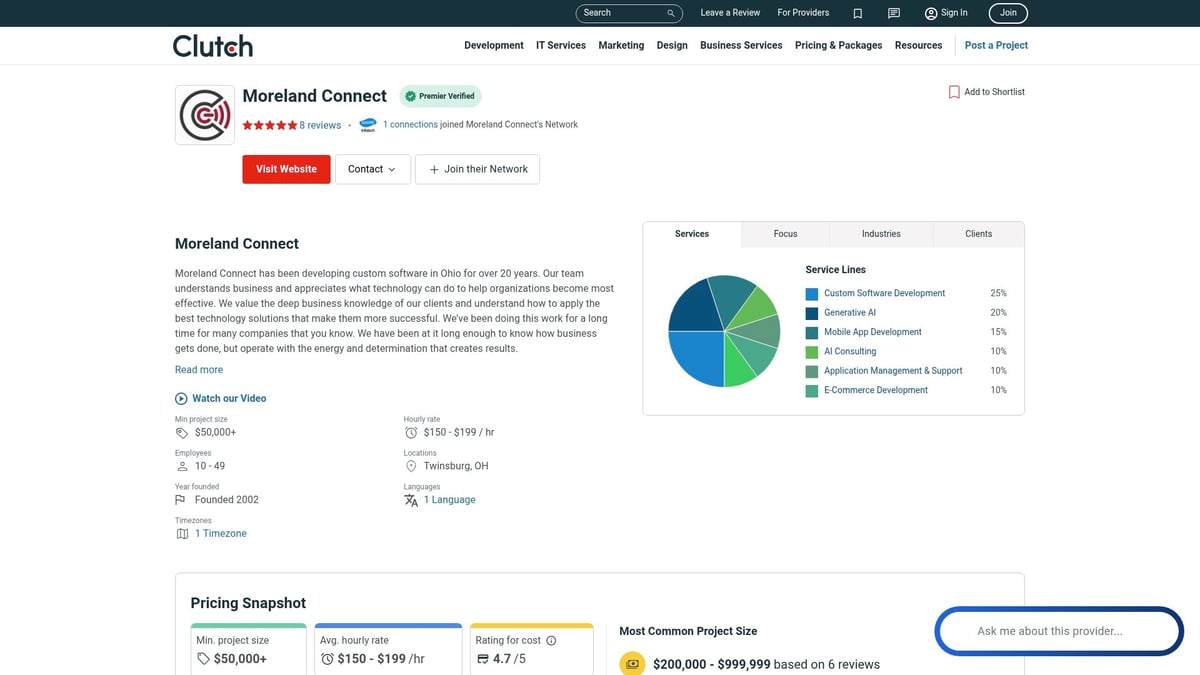This screenshot has width=1200, height=675.
Task: Click the Clutch logo
Action: pos(212,45)
